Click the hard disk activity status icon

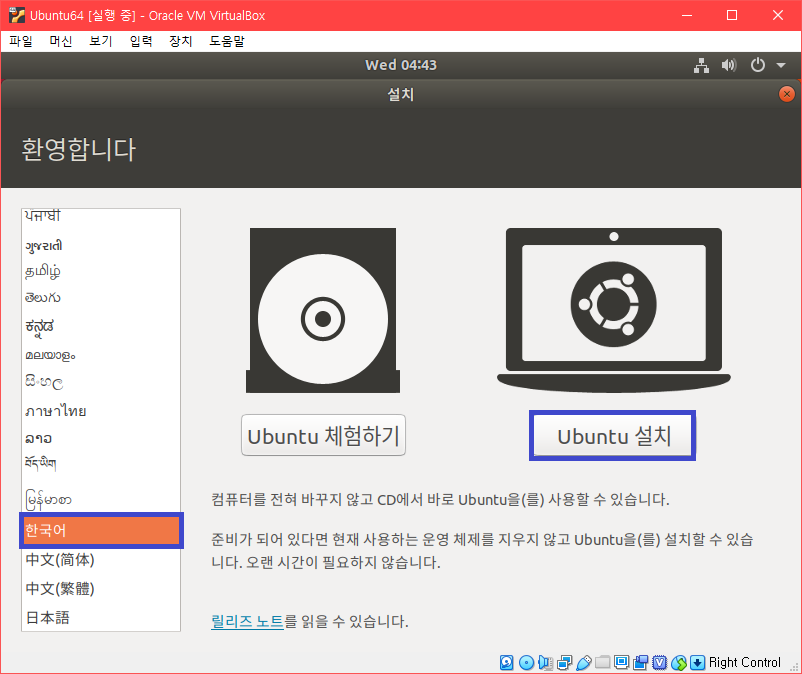pyautogui.click(x=506, y=662)
